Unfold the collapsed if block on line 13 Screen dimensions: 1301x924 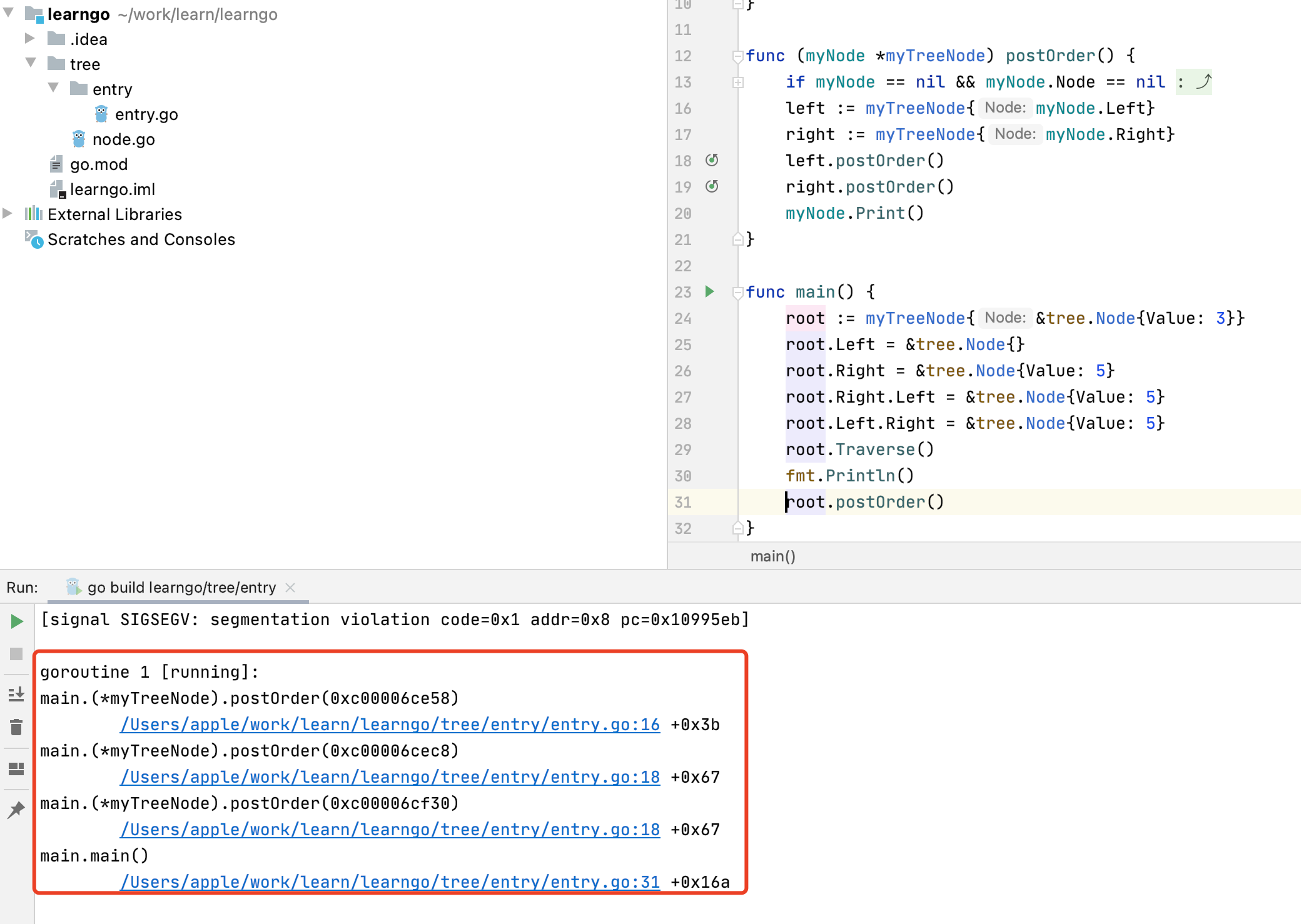coord(738,82)
